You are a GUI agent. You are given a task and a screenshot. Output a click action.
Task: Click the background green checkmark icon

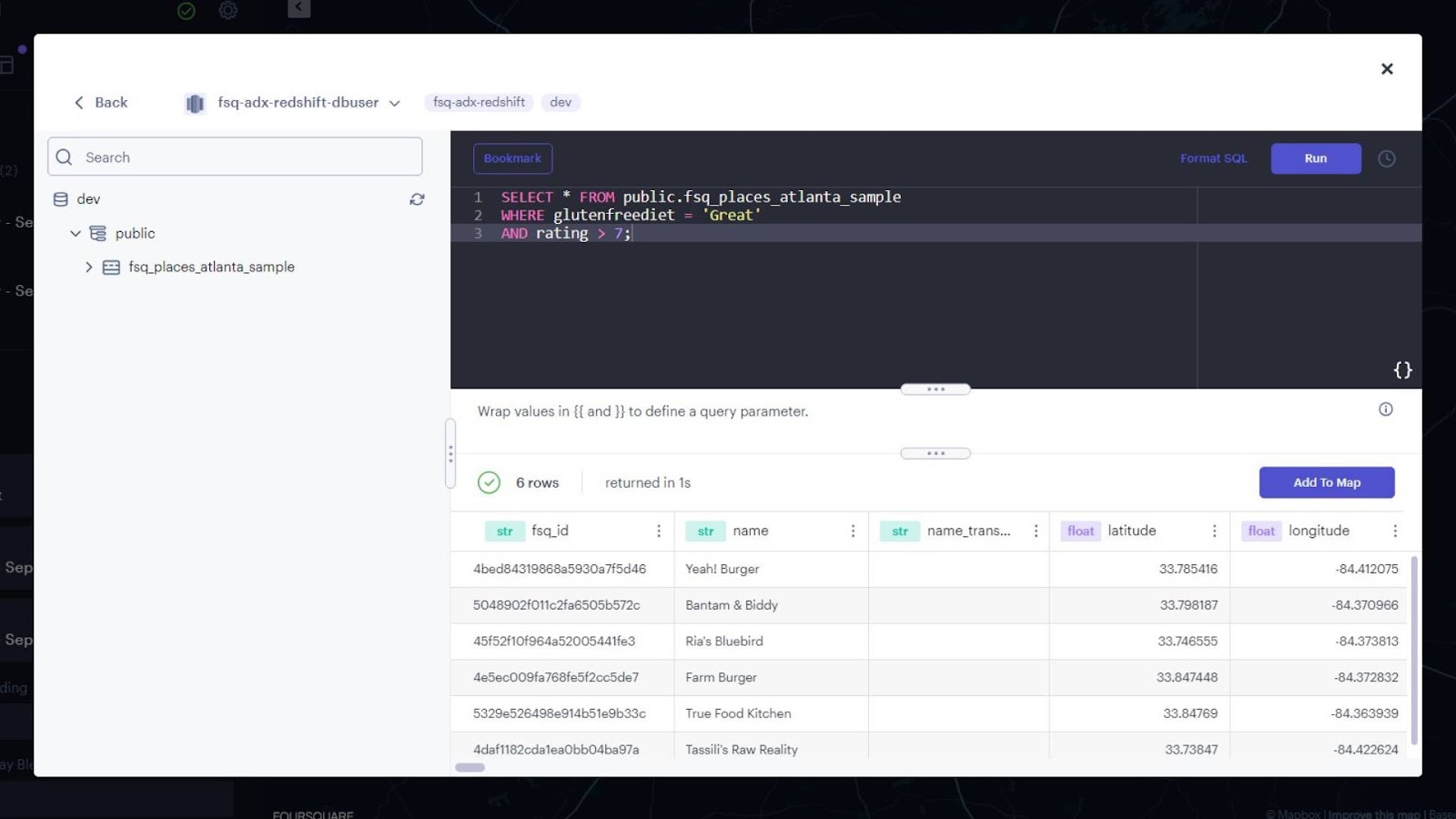(x=187, y=11)
